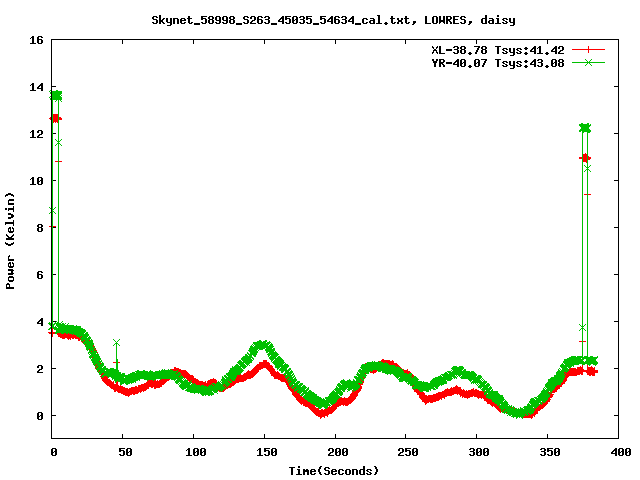Click x-axis tick label 200

point(338,452)
